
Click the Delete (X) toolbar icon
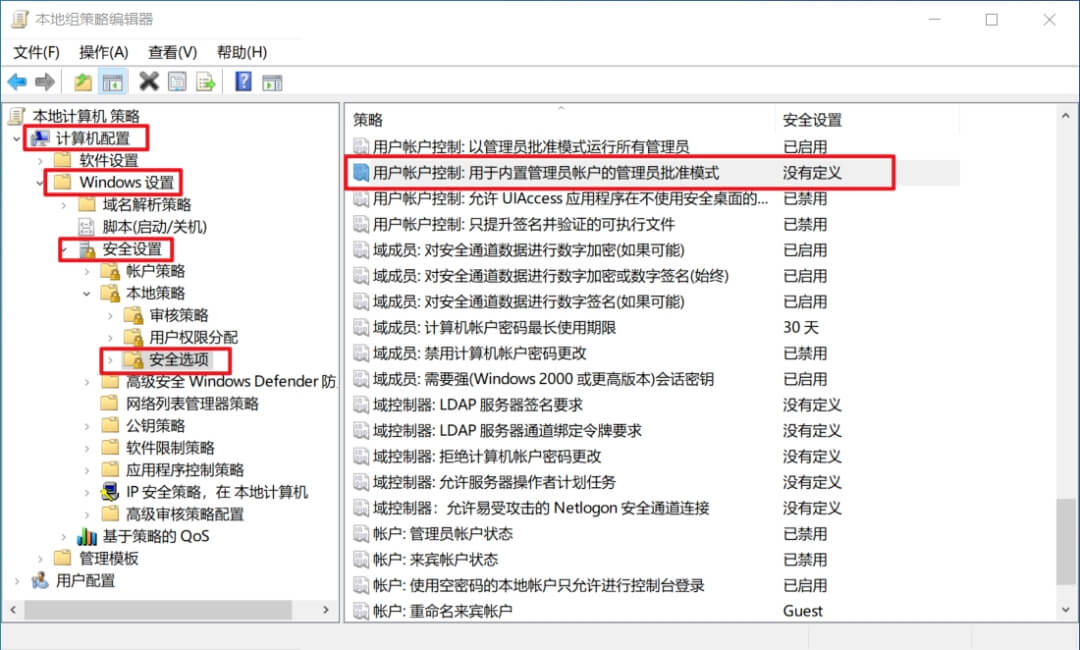(x=149, y=82)
